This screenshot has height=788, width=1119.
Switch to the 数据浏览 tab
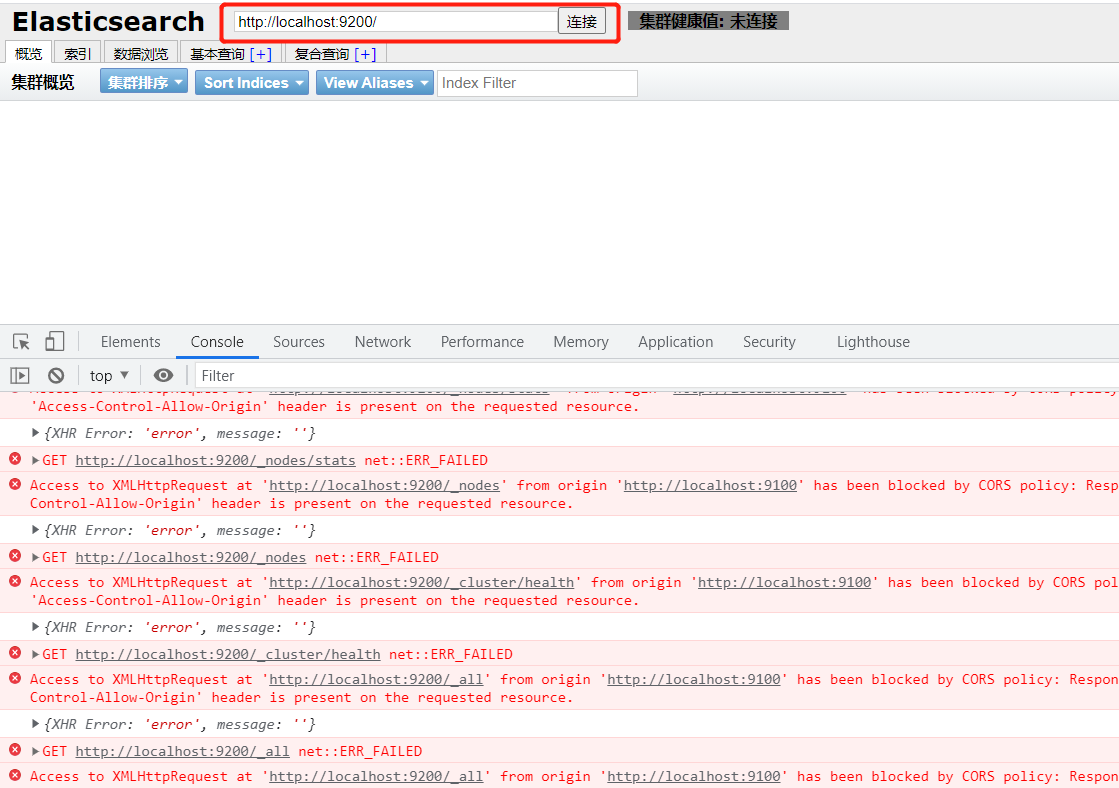pyautogui.click(x=141, y=54)
